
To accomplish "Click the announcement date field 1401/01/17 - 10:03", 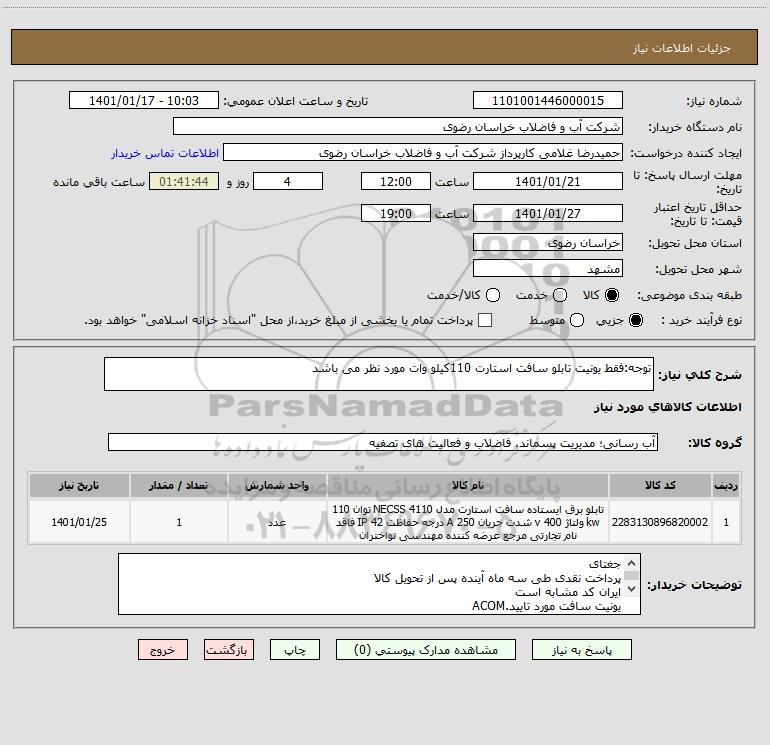I will point(144,100).
